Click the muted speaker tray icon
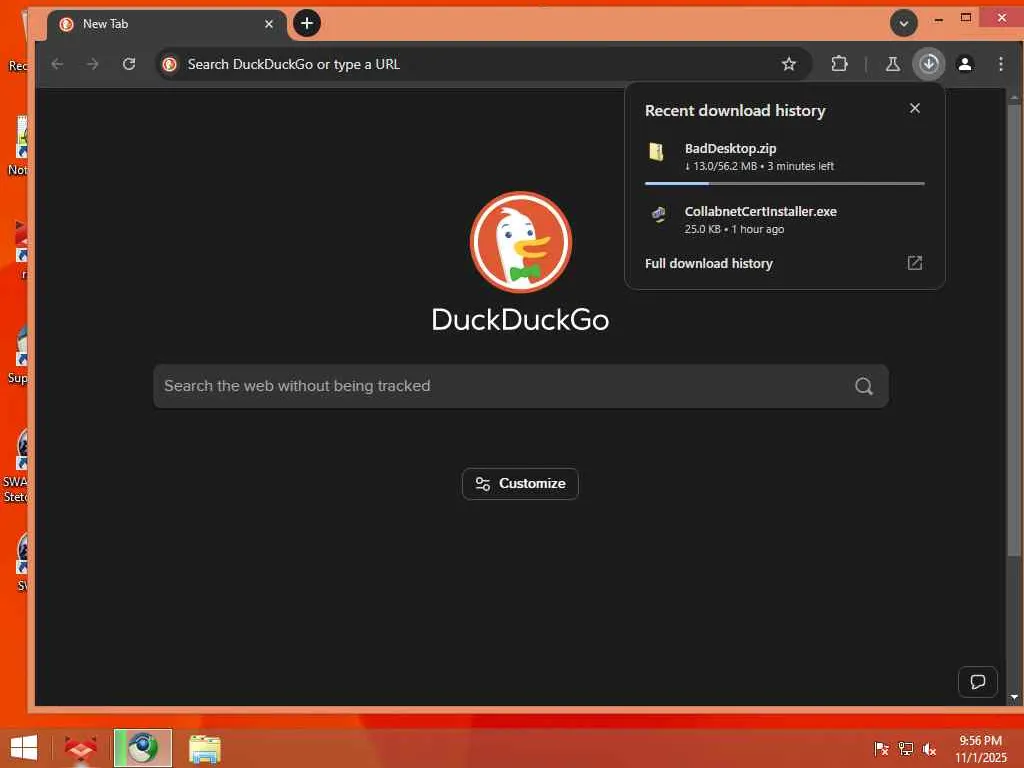This screenshot has height=768, width=1024. click(x=929, y=748)
